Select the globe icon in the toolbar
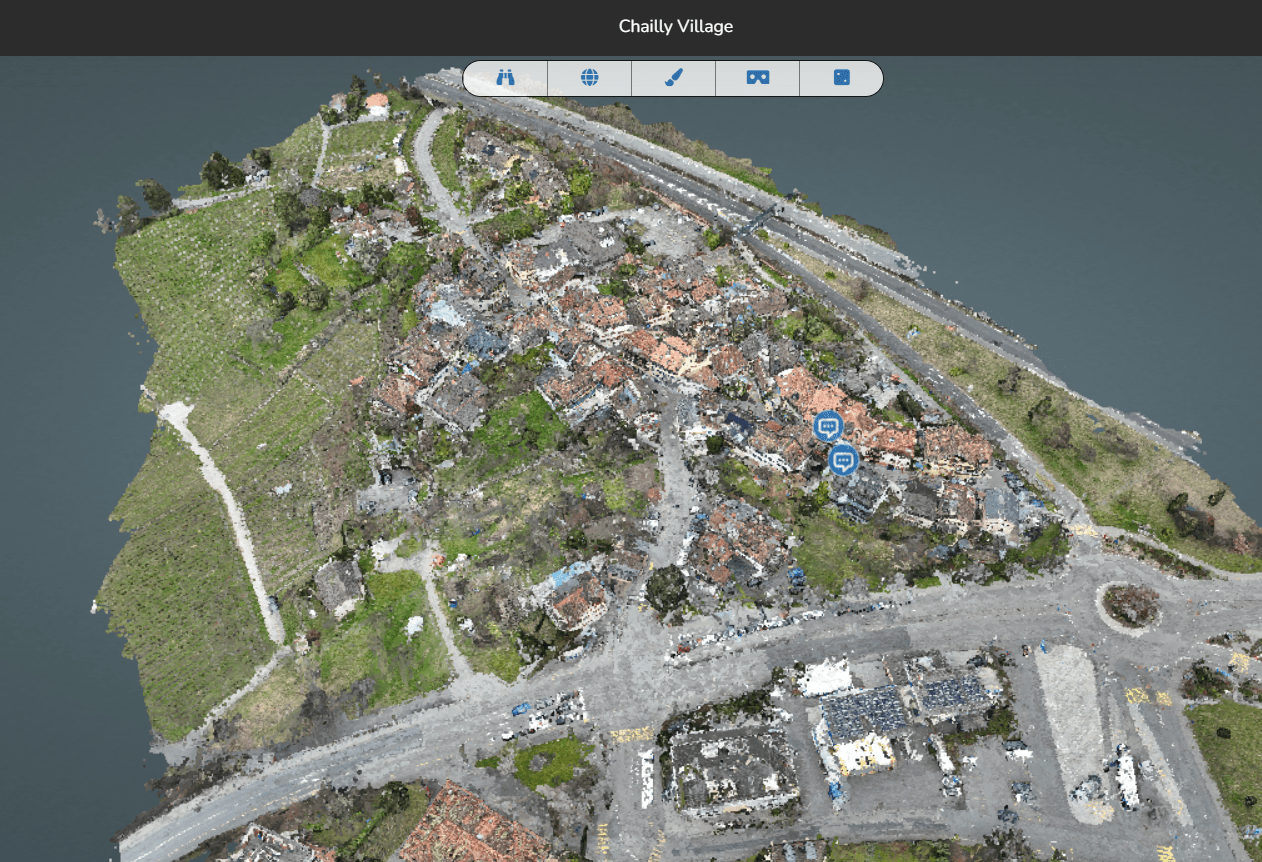The width and height of the screenshot is (1262, 862). pos(590,78)
